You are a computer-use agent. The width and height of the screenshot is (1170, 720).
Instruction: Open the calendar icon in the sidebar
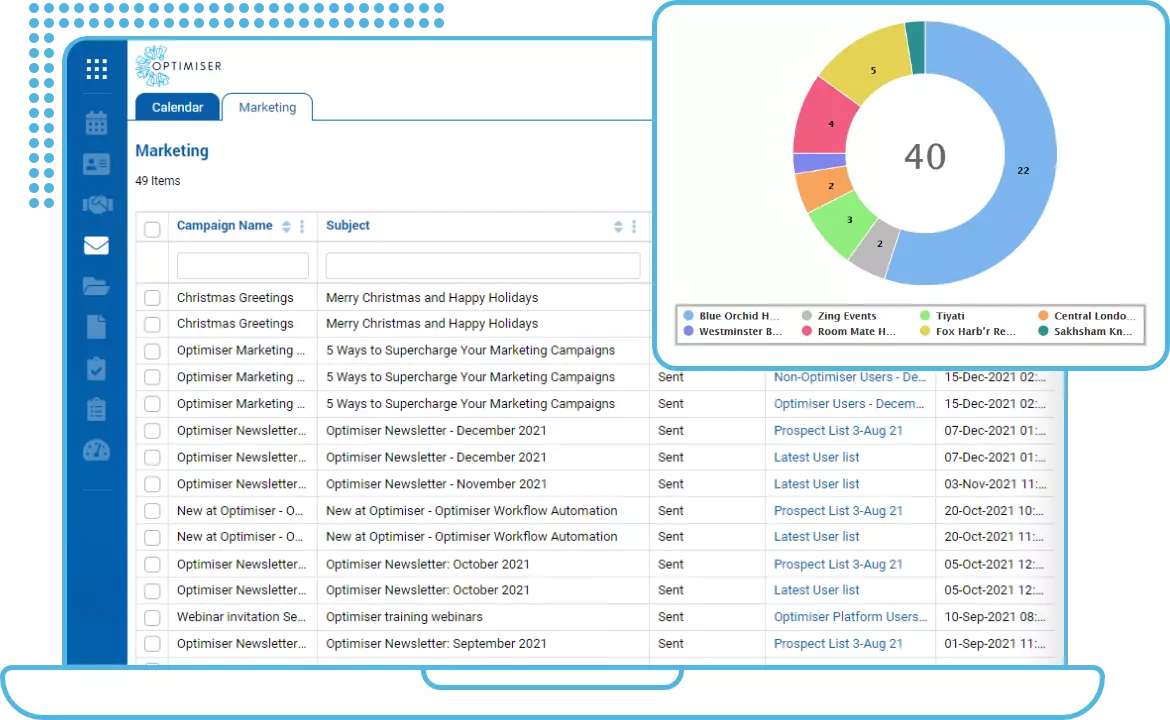coord(96,123)
